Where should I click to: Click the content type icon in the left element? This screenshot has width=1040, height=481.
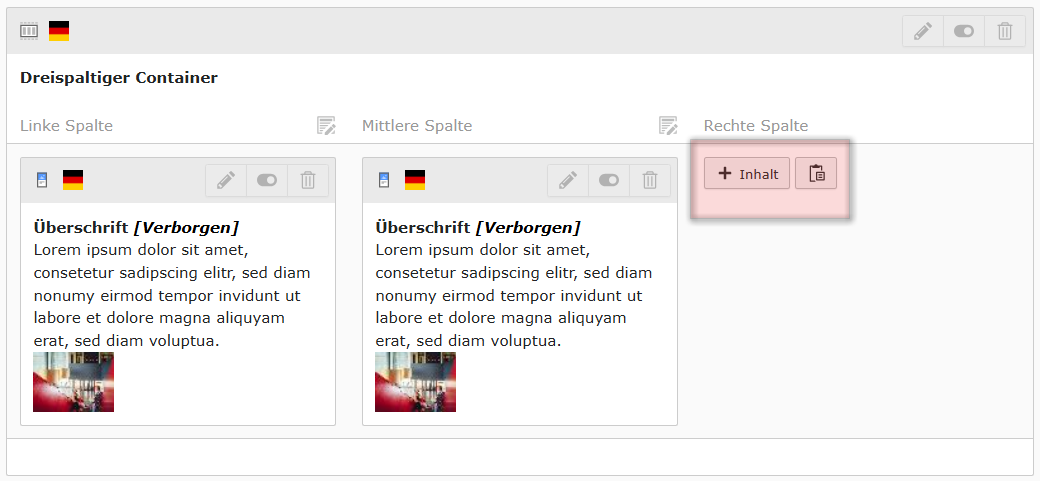click(x=42, y=180)
